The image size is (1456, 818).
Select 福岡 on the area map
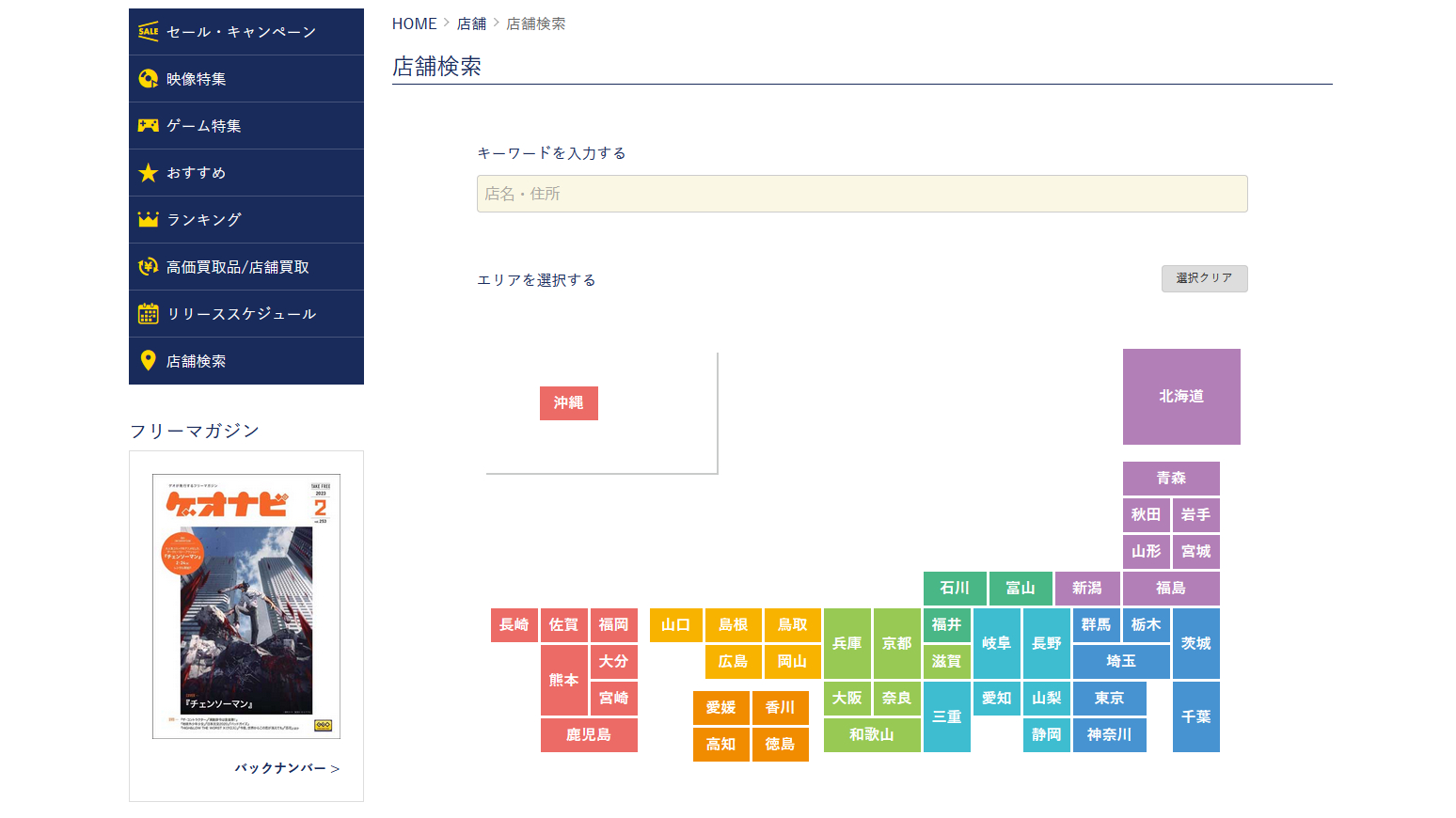tap(614, 625)
